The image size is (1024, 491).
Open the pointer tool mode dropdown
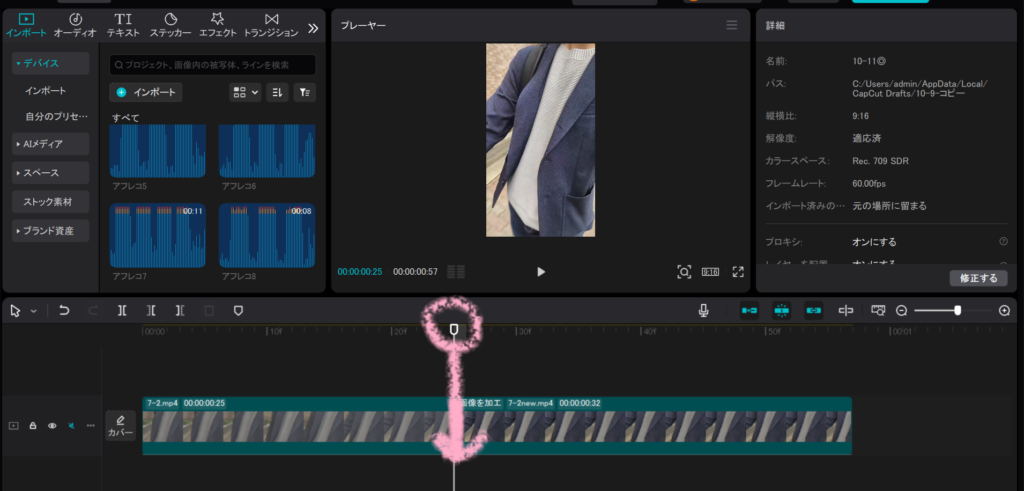pos(34,311)
